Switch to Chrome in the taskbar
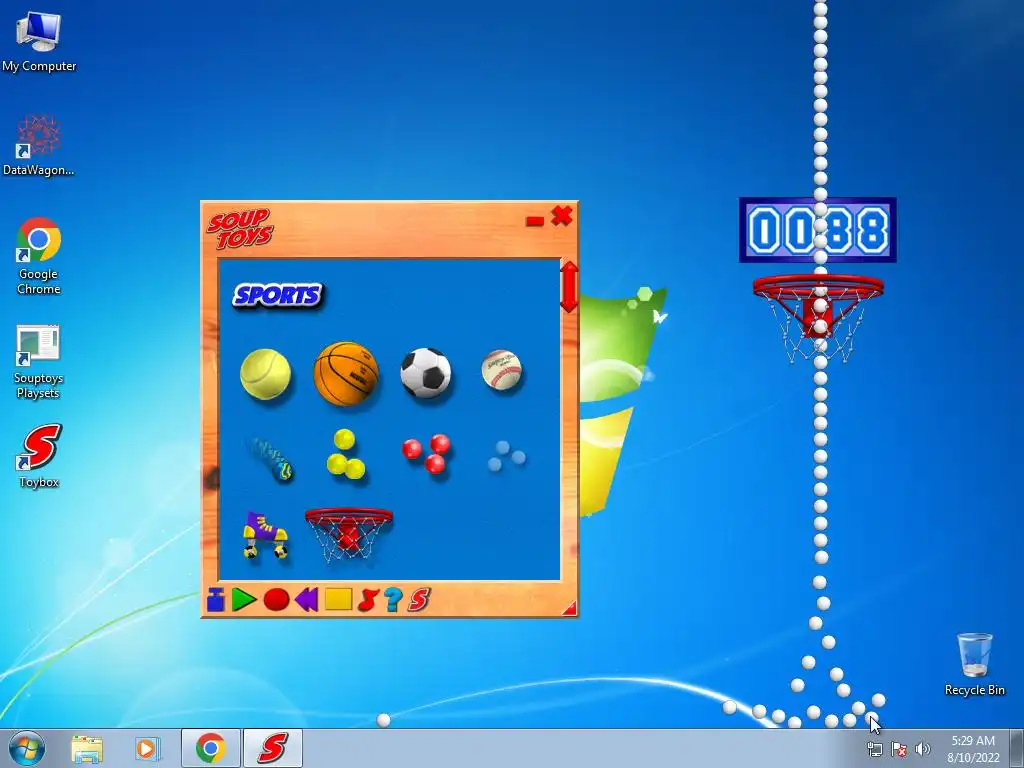 (x=210, y=748)
